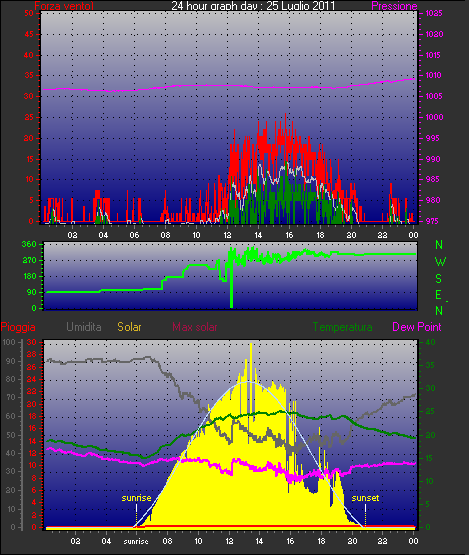Select the Solar legend label

[x=129, y=327]
